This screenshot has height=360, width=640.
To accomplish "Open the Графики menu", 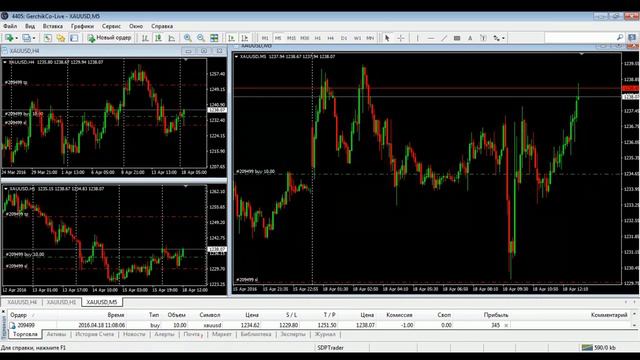I will [x=82, y=26].
